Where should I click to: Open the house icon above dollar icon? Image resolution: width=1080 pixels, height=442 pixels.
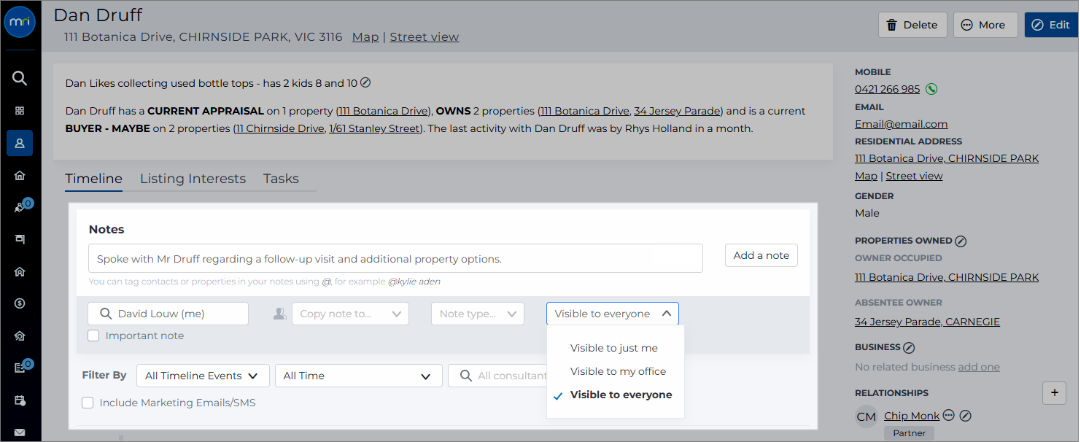coord(20,271)
